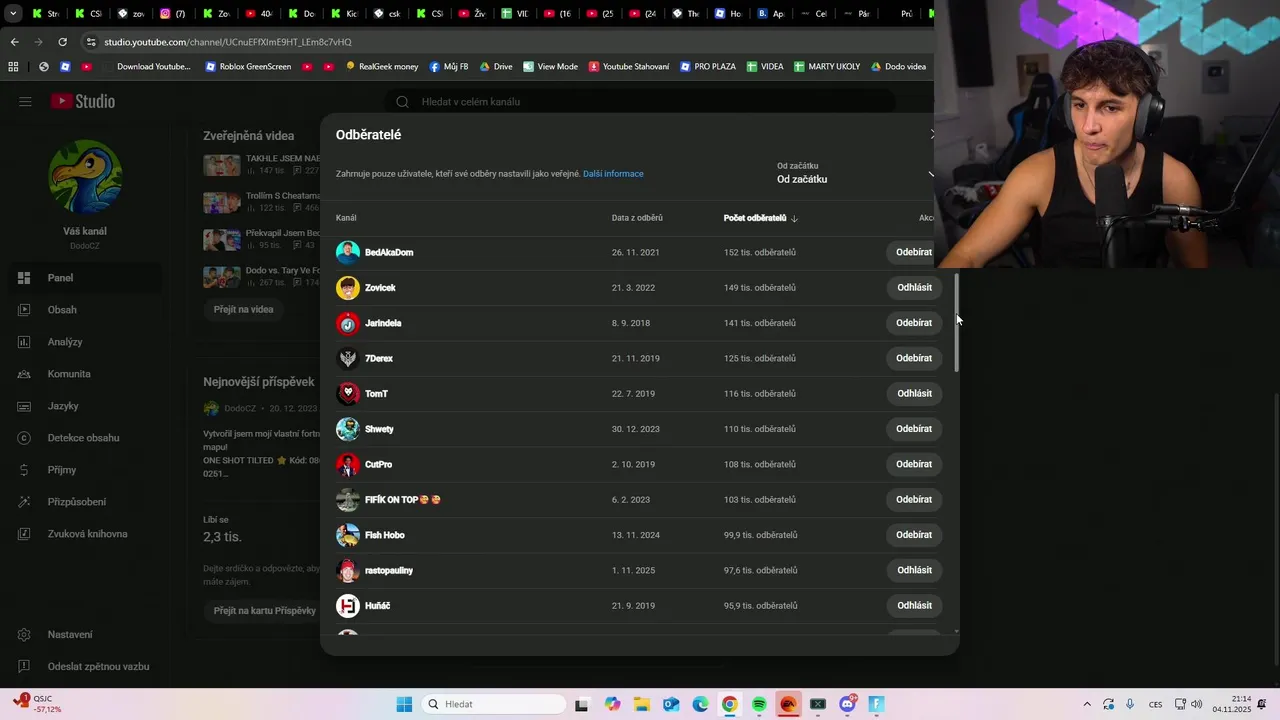Open the Můj FB bookmark
Viewport: 1280px width, 720px height.
click(x=449, y=67)
